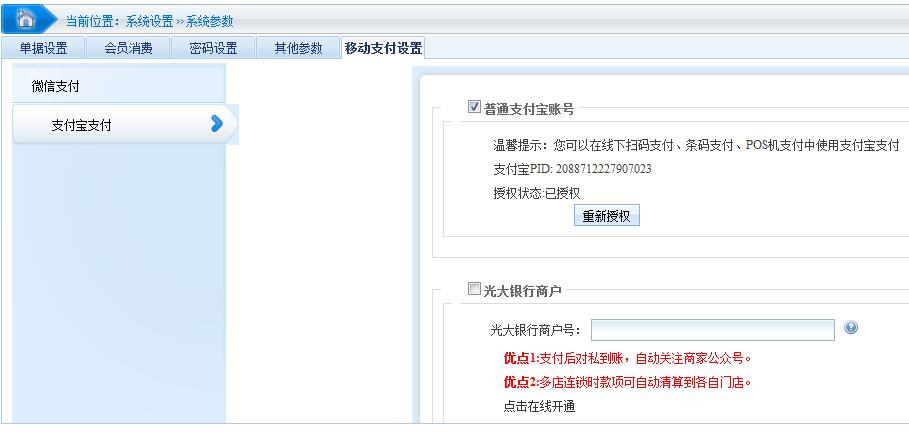Screen dimensions: 909x445
Task: Open the 会员消费 tab
Action: click(x=128, y=48)
